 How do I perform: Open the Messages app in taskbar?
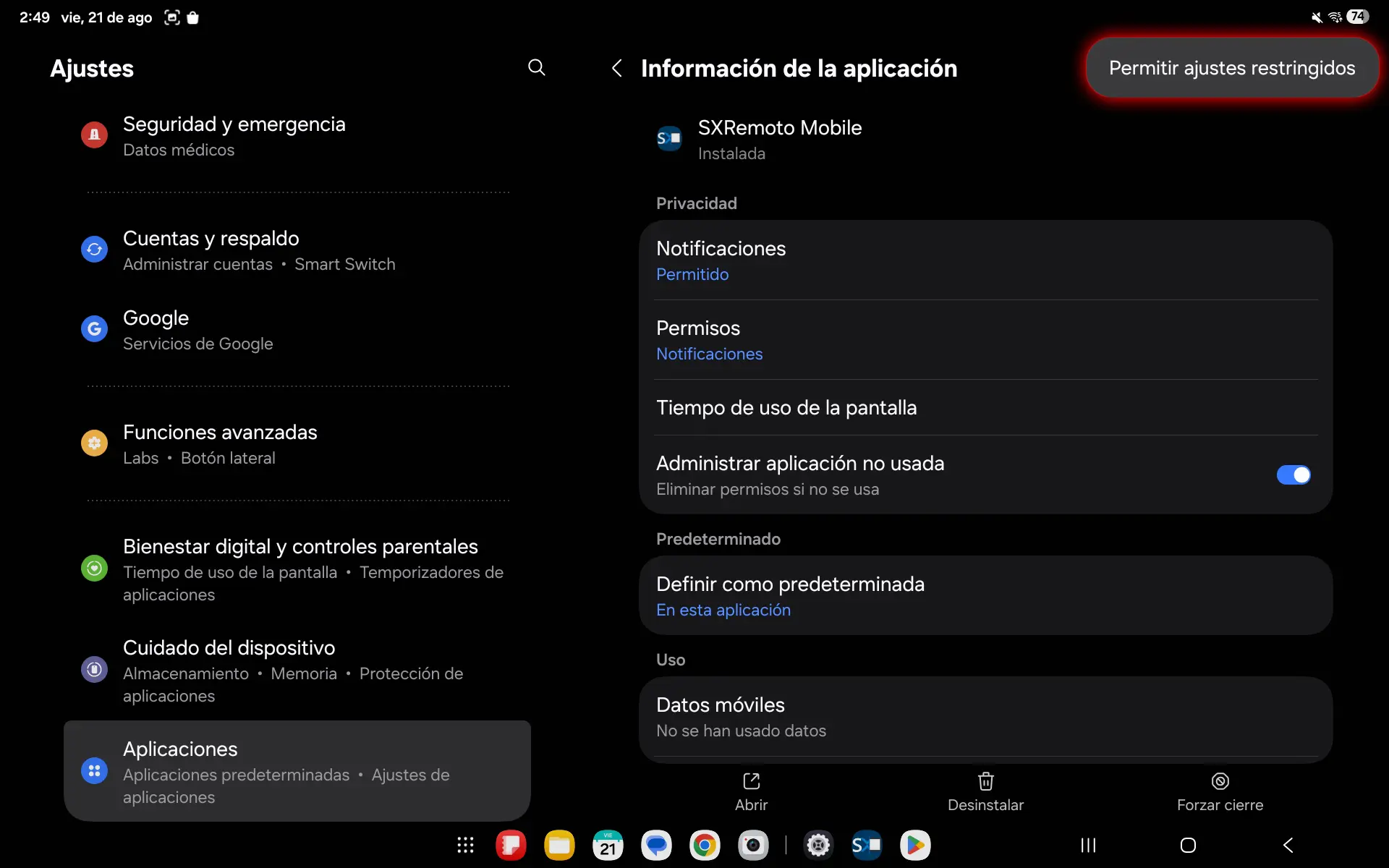click(x=656, y=845)
